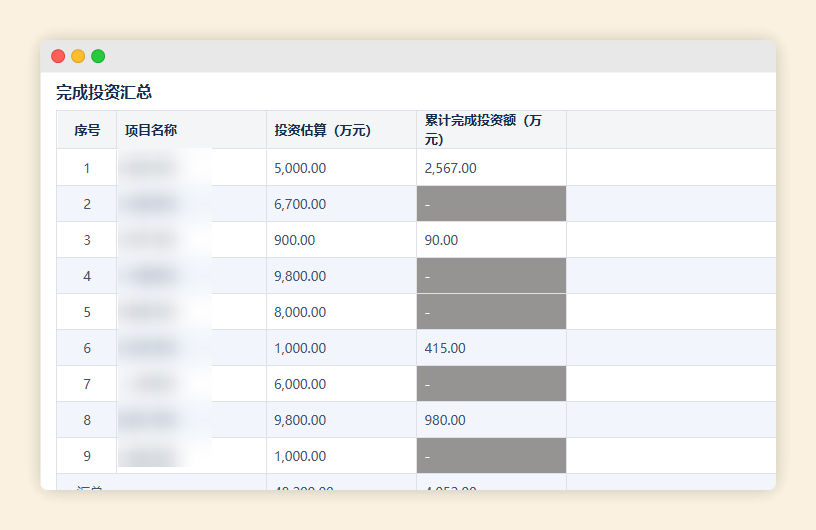Click the 完成投资汇总 table title
816x530 pixels.
104,92
